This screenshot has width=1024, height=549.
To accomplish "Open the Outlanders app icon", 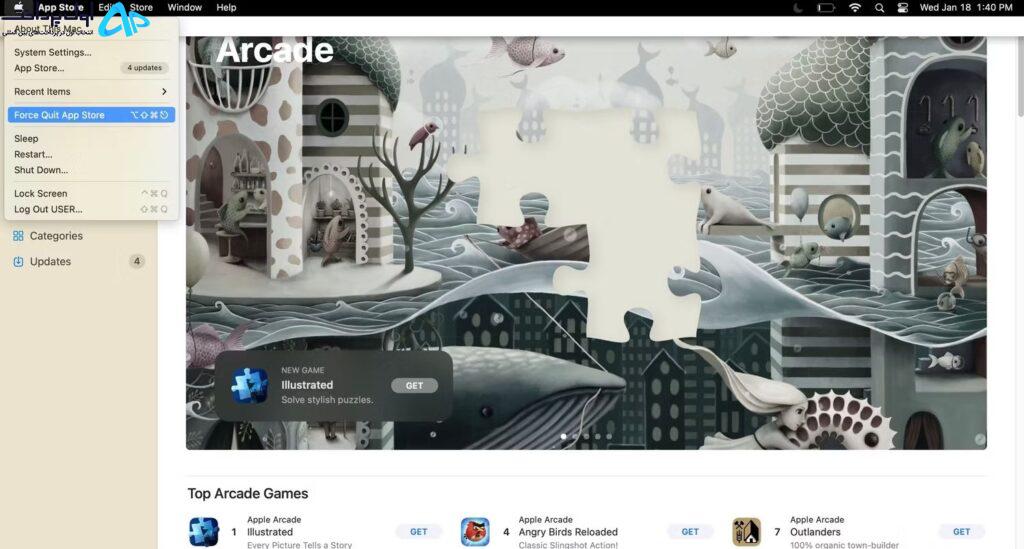I will click(x=746, y=531).
